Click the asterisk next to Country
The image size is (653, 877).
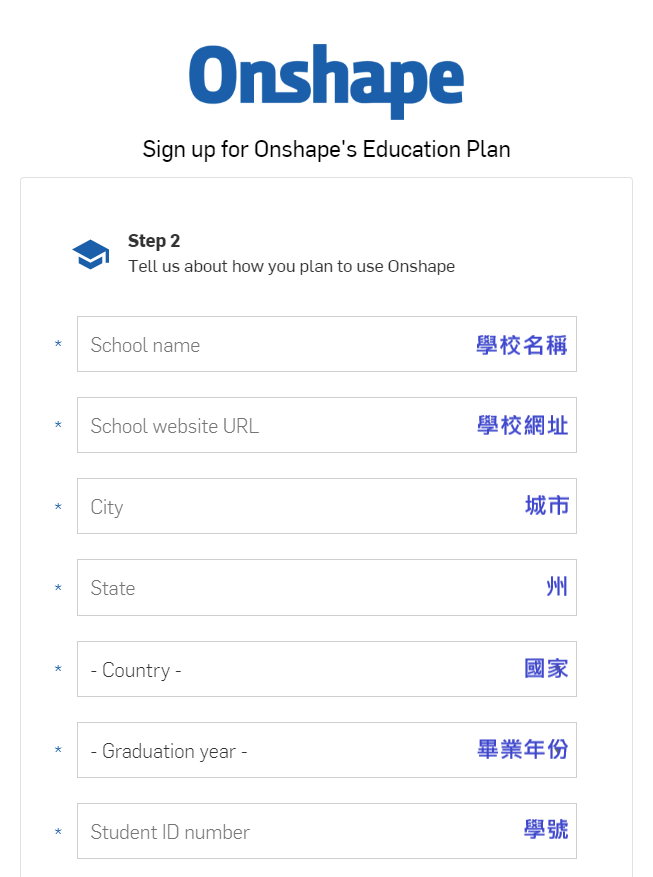(x=58, y=669)
